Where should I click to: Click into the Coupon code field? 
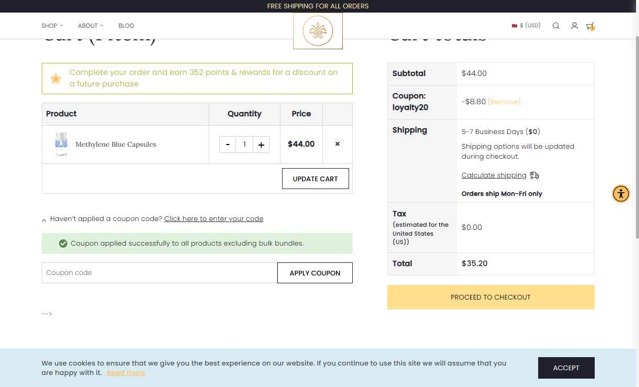click(x=159, y=273)
